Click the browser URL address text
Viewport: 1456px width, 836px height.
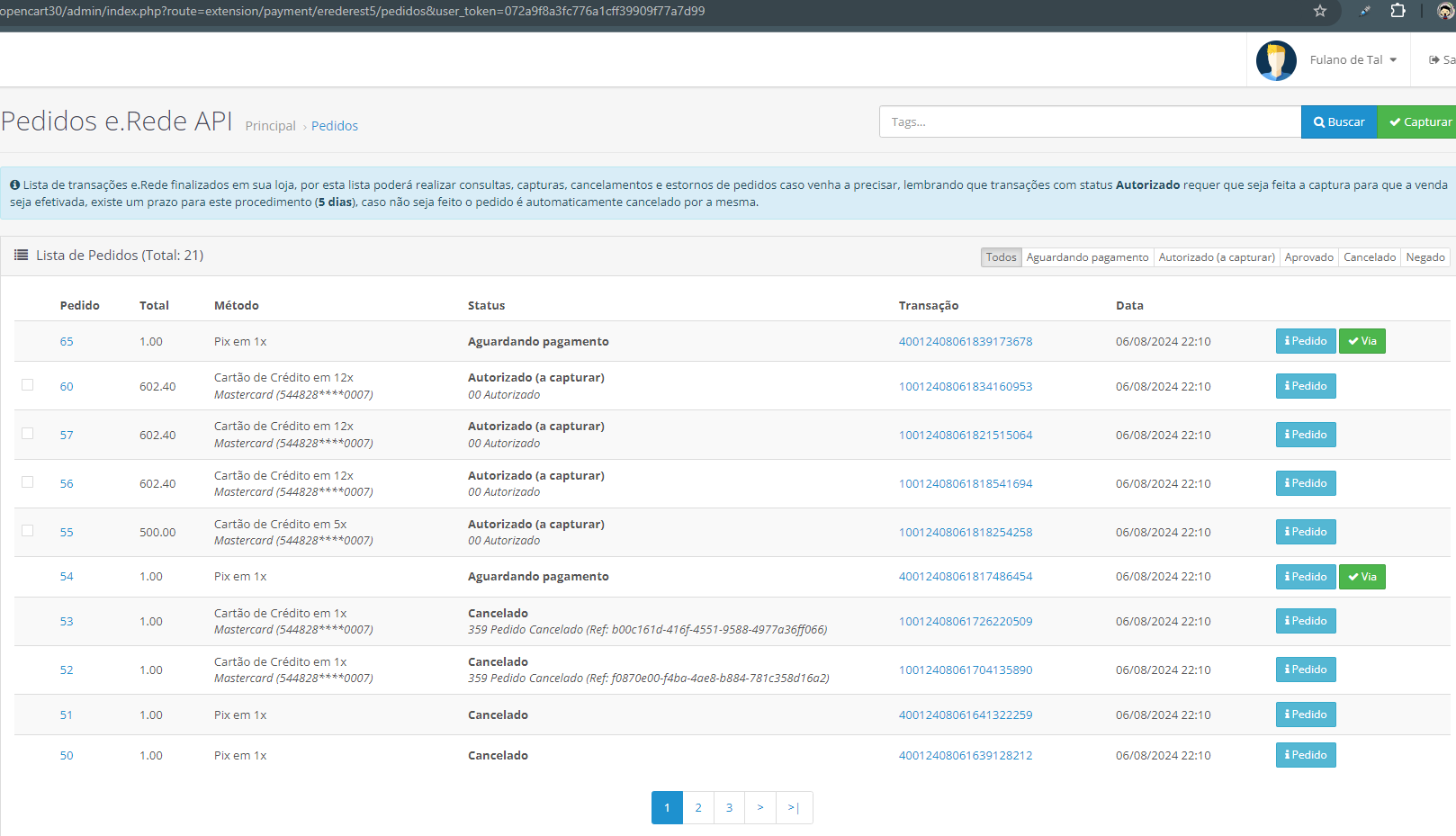click(x=352, y=11)
